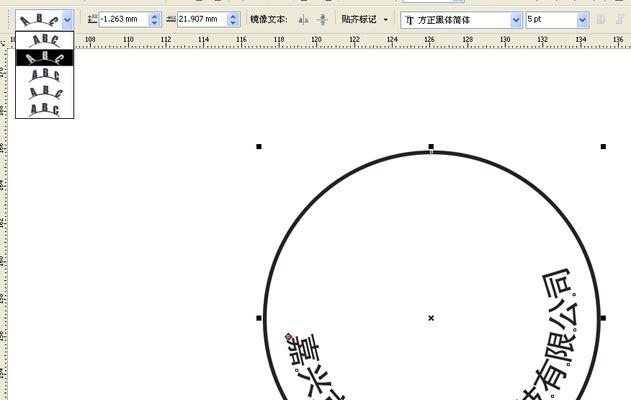Adjust the 21.907 mm offset spinner arrows
The width and height of the screenshot is (631, 400).
point(233,19)
